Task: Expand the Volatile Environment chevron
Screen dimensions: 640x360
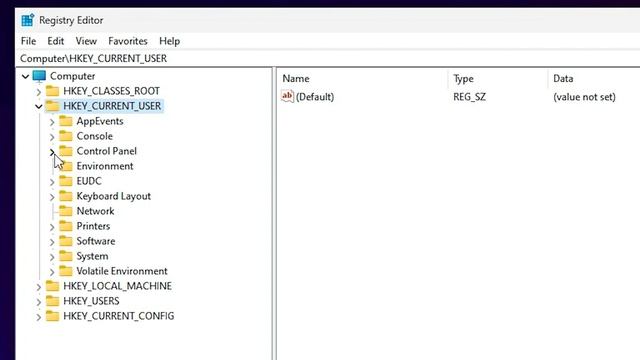Action: coord(52,272)
